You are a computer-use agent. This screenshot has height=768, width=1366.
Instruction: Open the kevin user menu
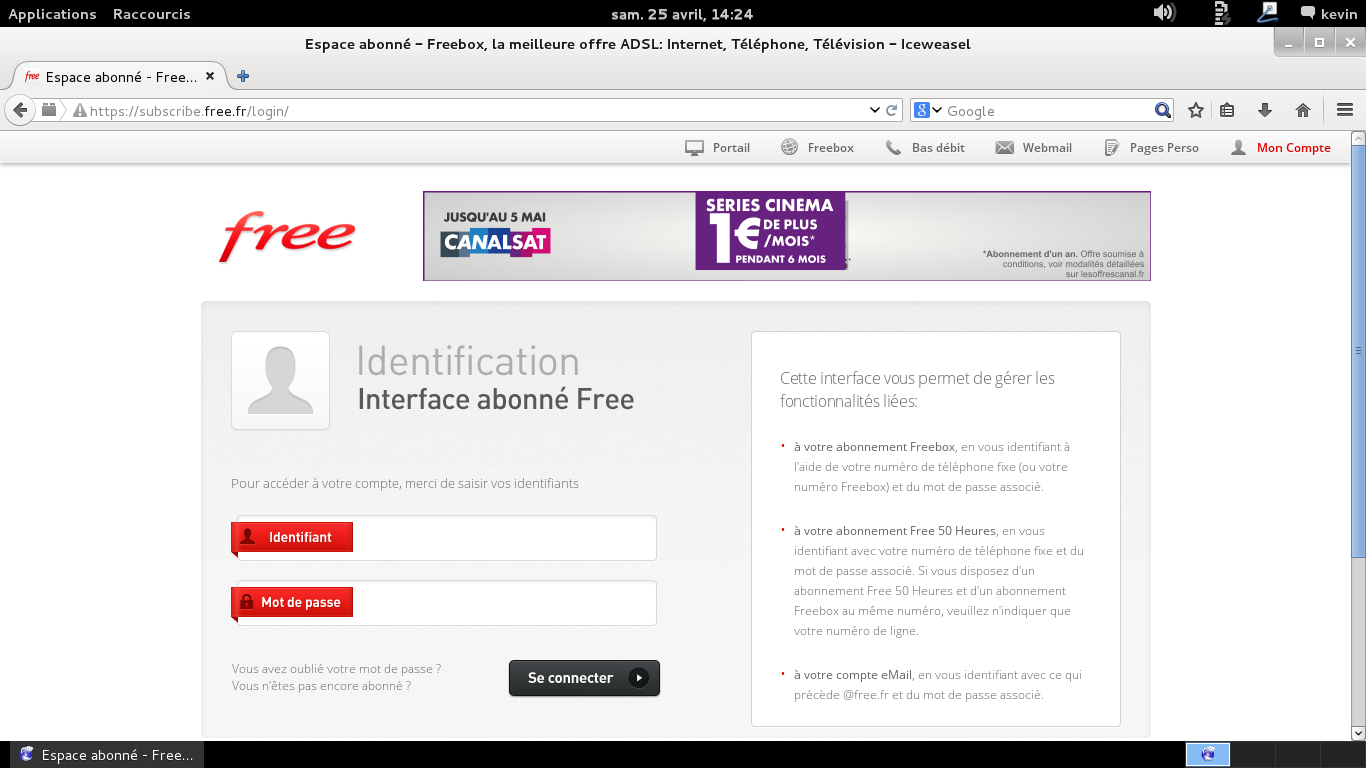(x=1328, y=14)
